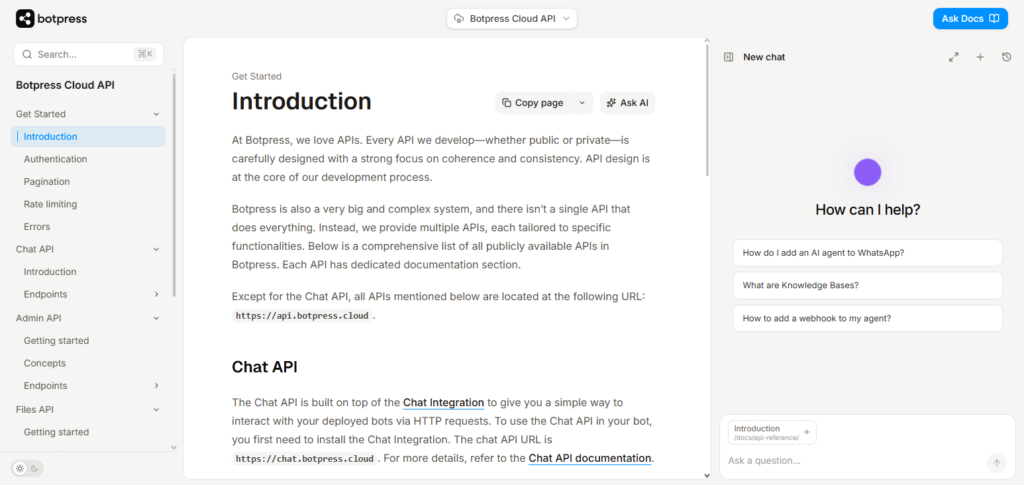Open the Chat API documentation link

click(x=590, y=458)
